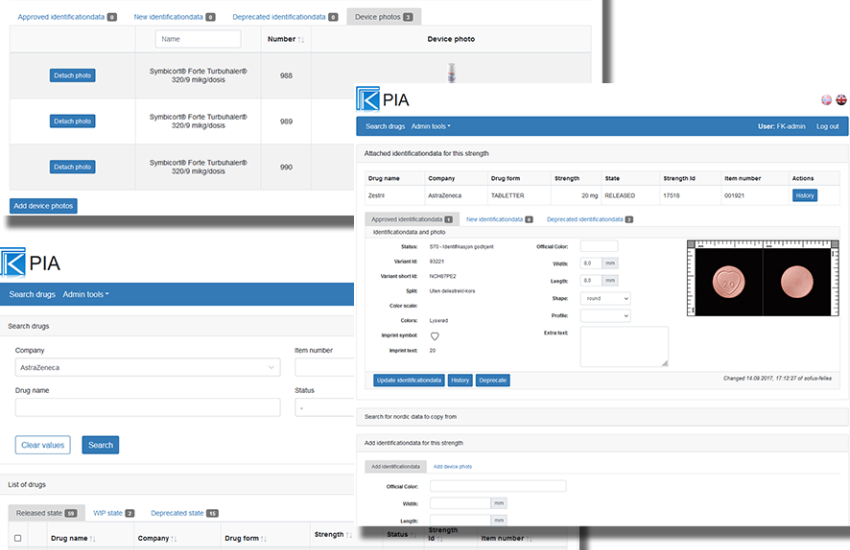Click the extra text box corner grip
Screen dimensions: 850x550
(665, 363)
